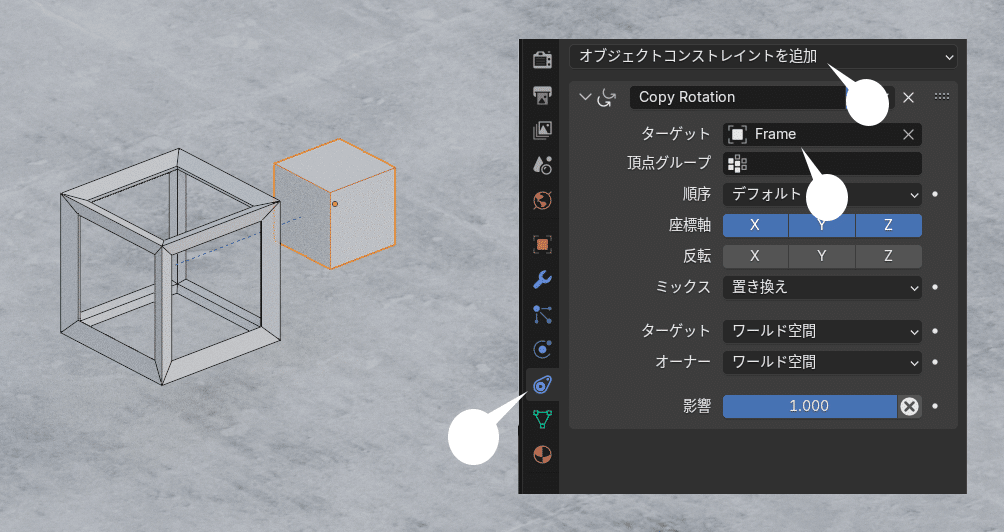1004x532 pixels.
Task: Grab the Copy Rotation panel drag handle
Action: pos(942,97)
